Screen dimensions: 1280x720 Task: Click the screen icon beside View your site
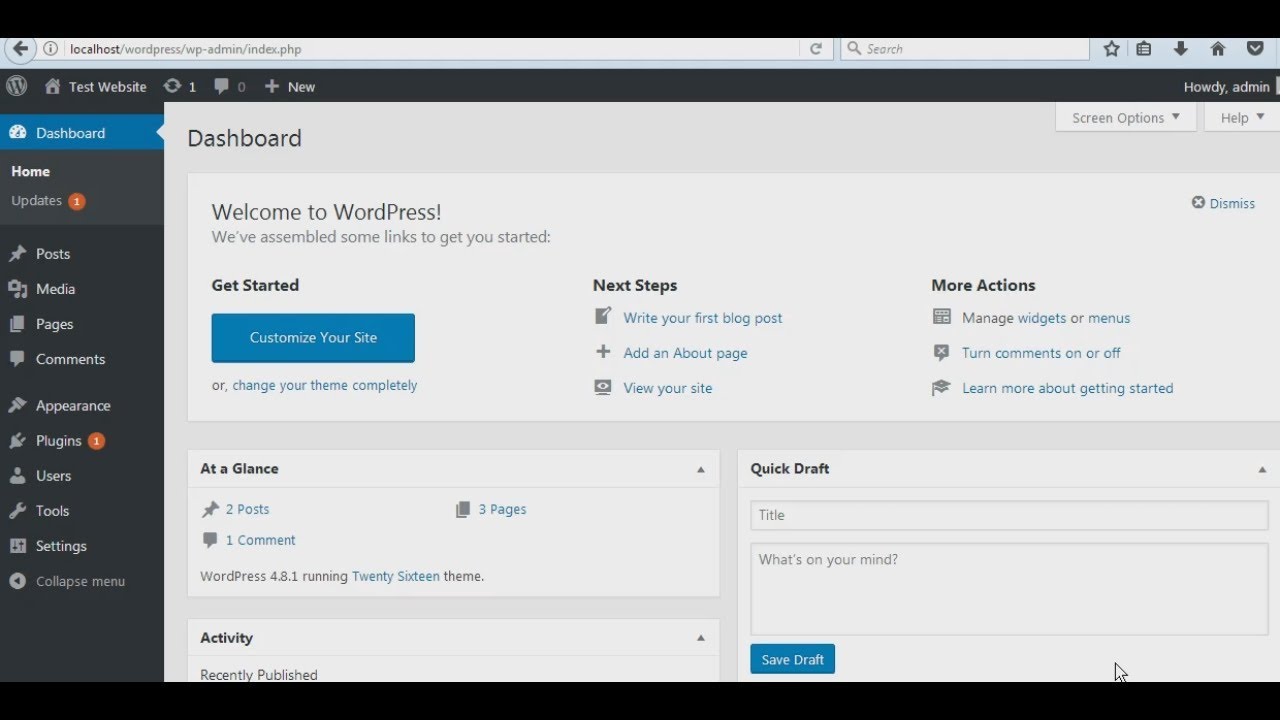coord(603,387)
